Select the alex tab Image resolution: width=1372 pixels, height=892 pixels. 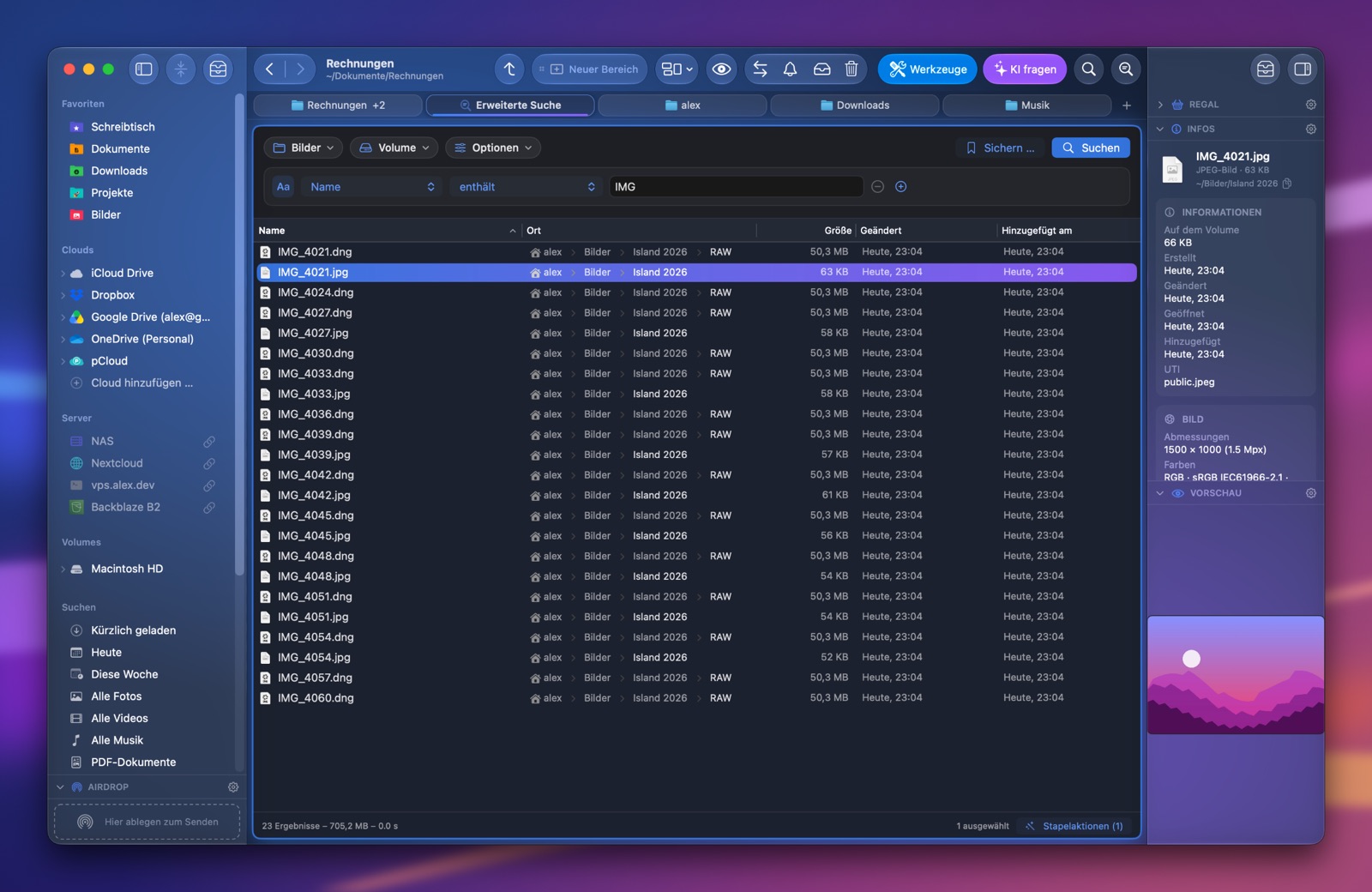click(683, 105)
